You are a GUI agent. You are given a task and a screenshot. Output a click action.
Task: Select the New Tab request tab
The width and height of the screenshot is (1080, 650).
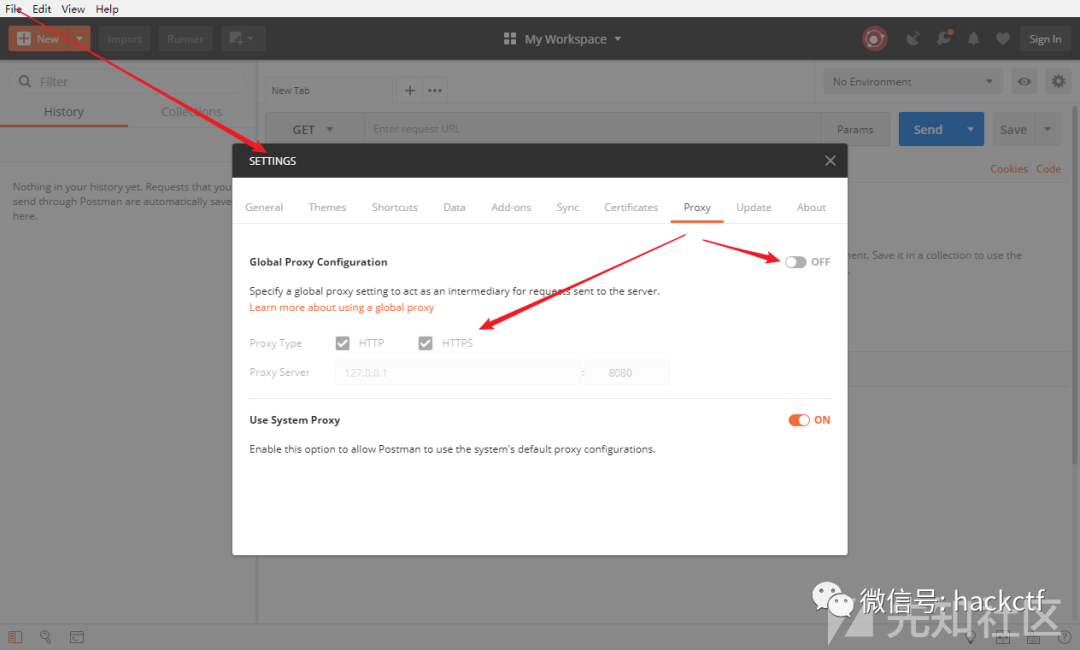coord(329,90)
